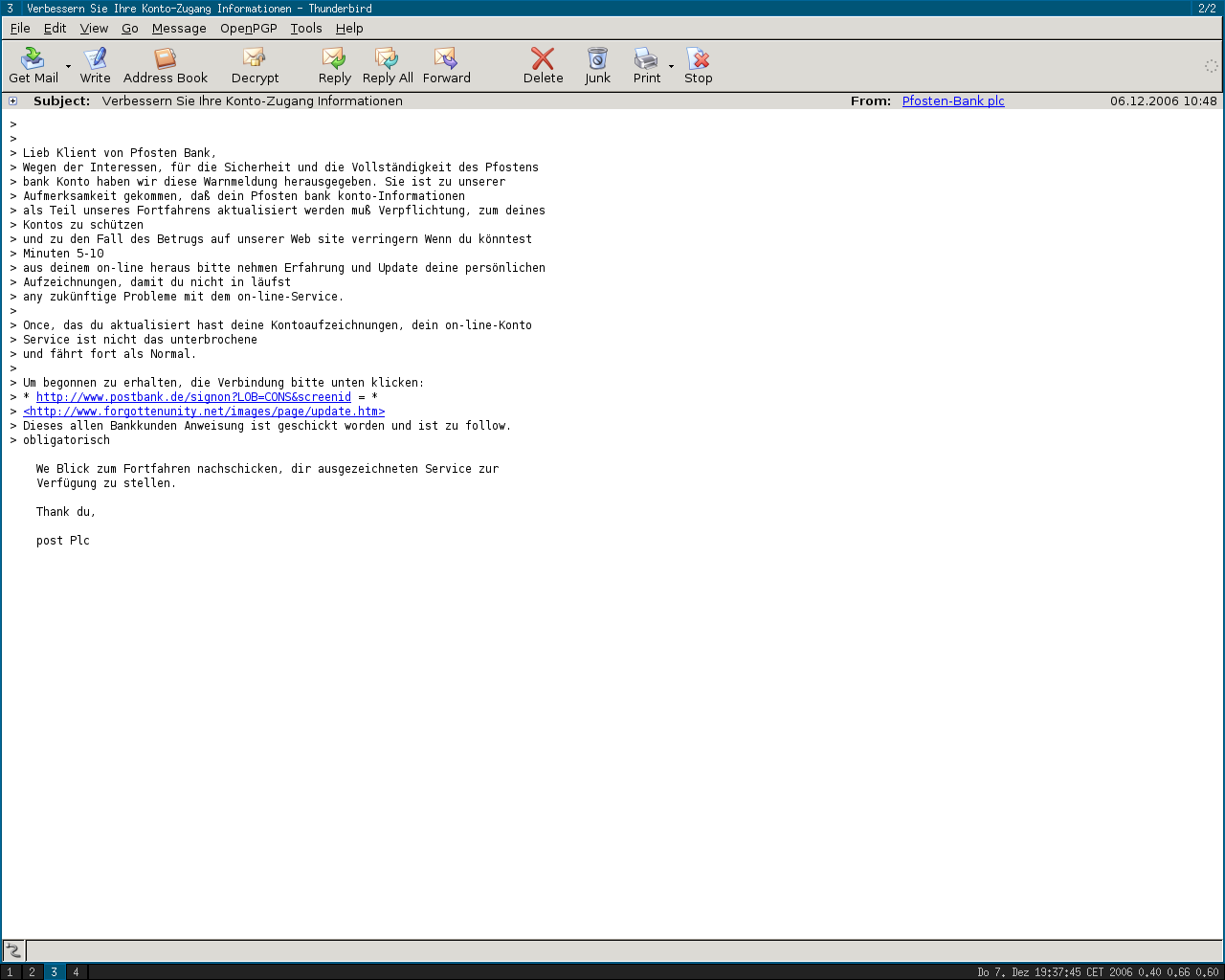Click the status bar offline/online icon

coord(13,950)
